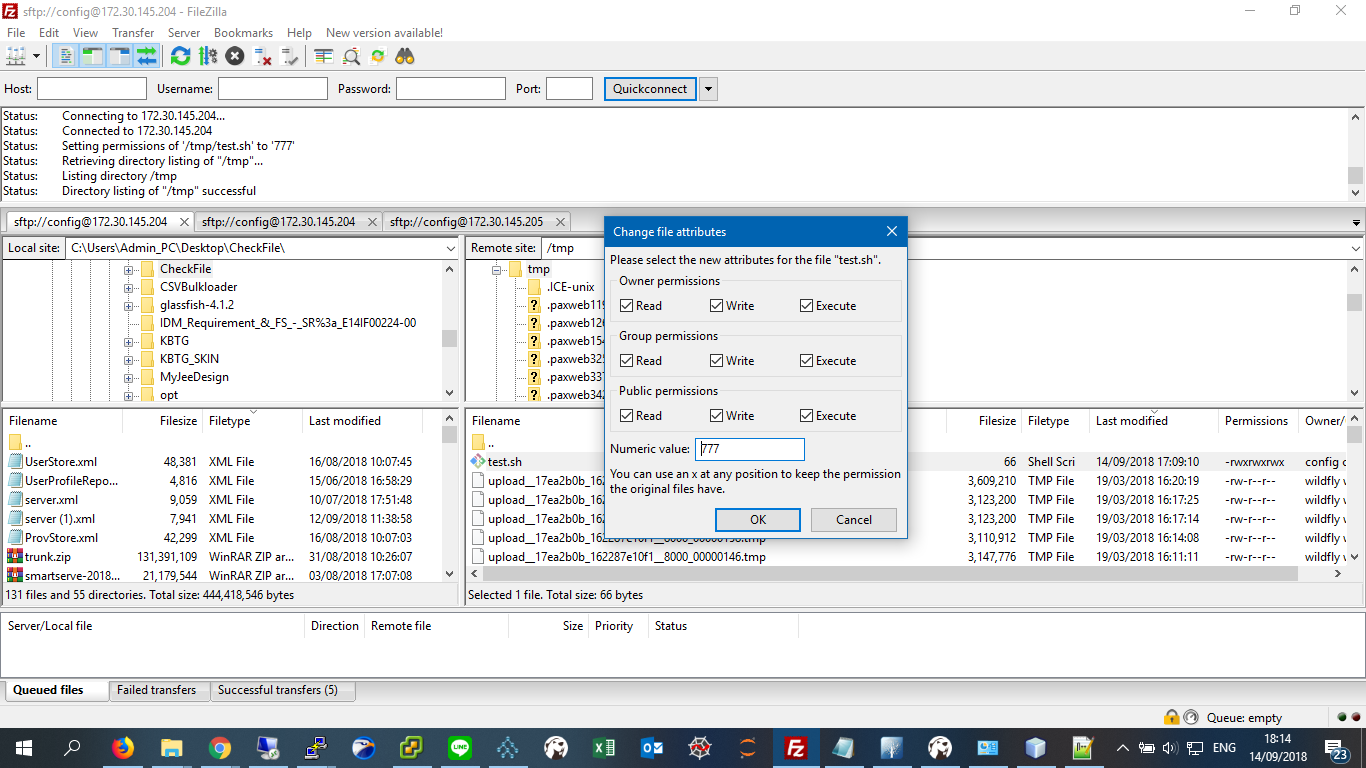This screenshot has width=1366, height=768.
Task: Toggle directory comparison icon
Action: [351, 57]
